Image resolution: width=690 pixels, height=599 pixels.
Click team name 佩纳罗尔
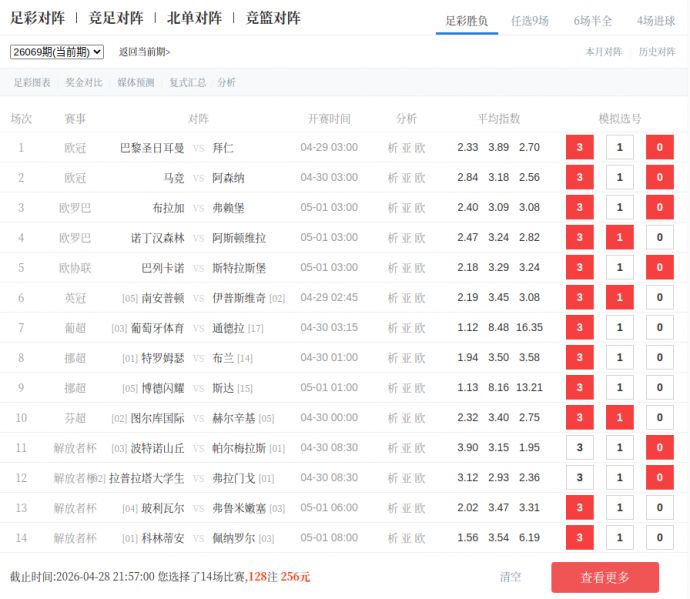point(234,538)
